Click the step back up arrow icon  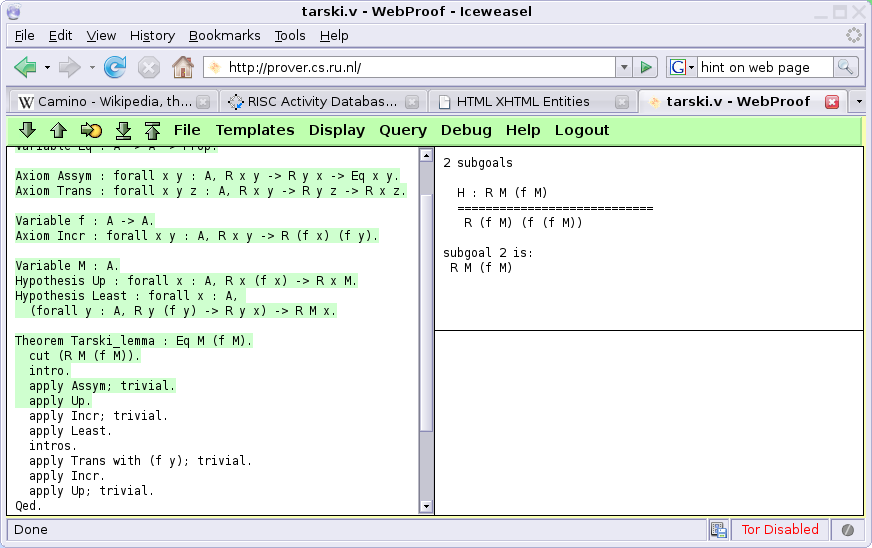tap(58, 130)
